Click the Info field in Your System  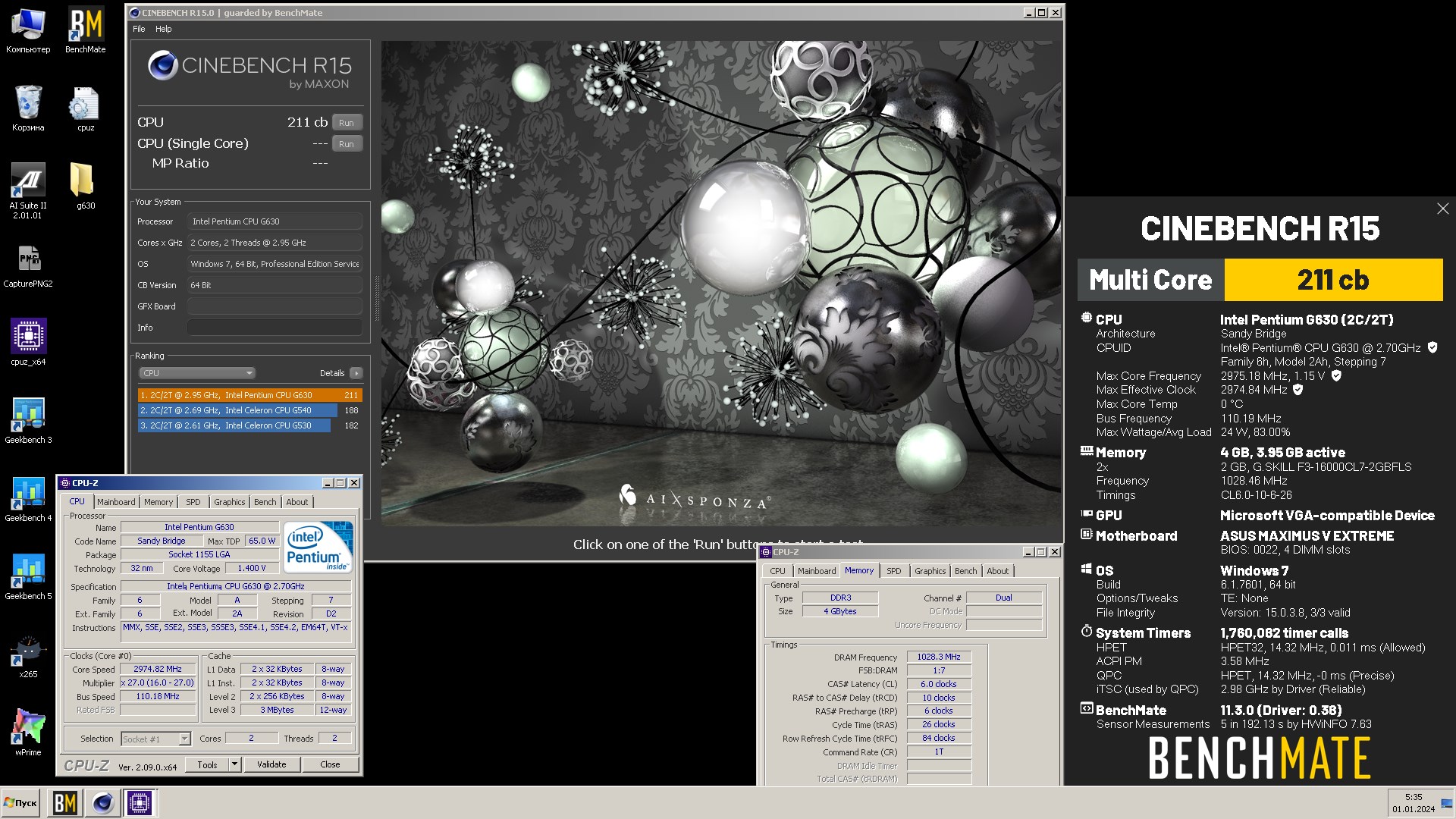coord(275,328)
